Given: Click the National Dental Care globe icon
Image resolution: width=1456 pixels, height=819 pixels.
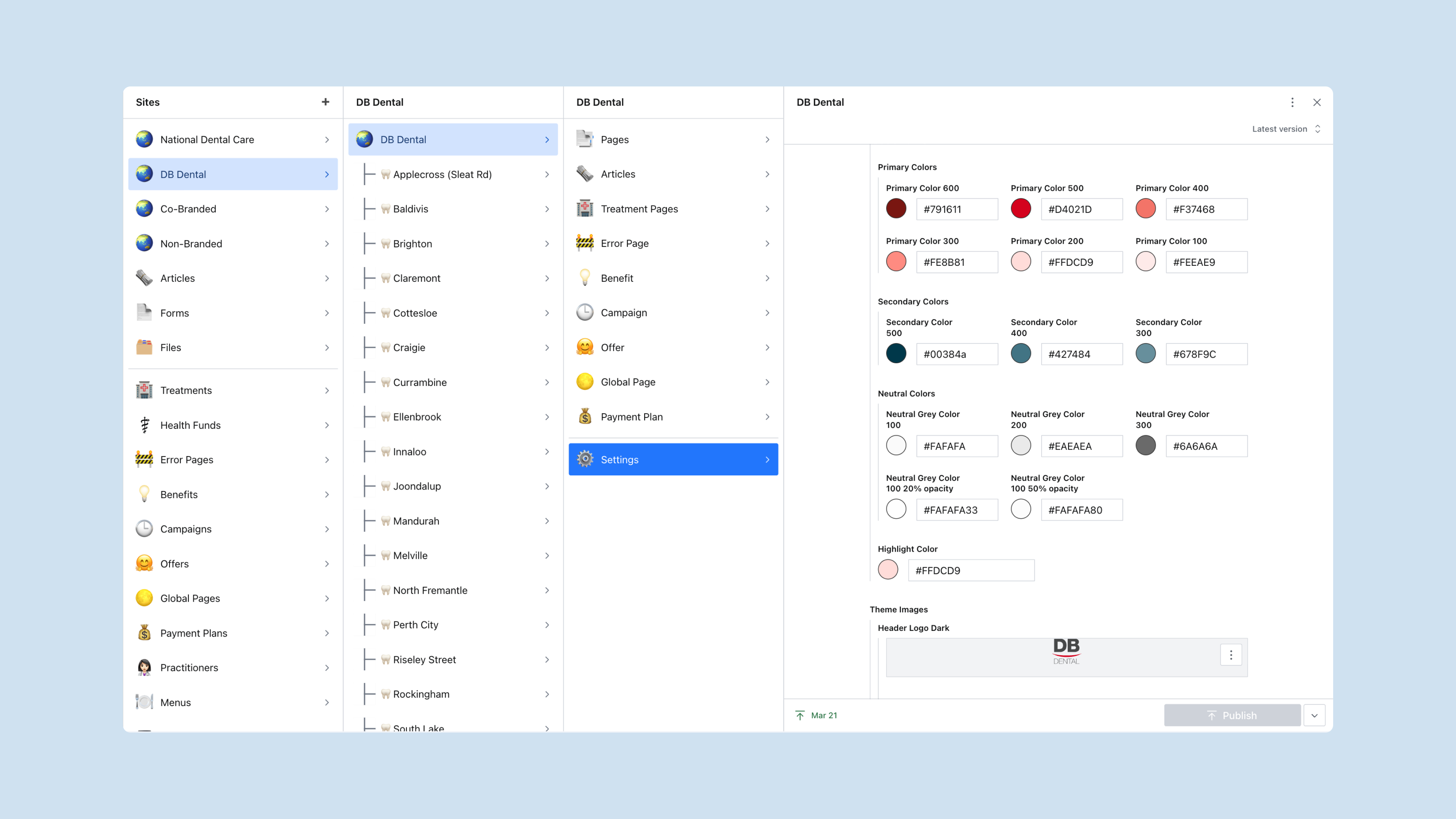Looking at the screenshot, I should [144, 139].
